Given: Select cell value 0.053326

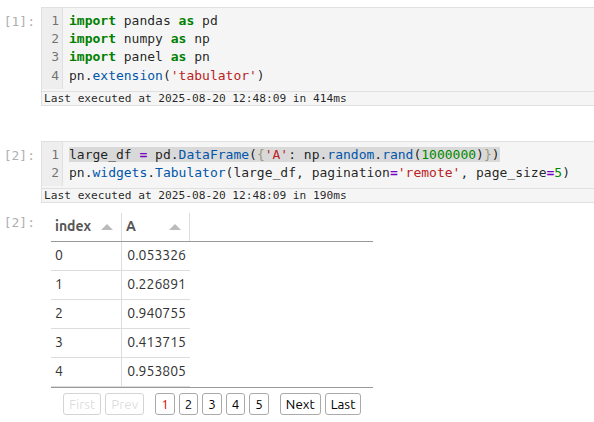Looking at the screenshot, I should coord(156,256).
